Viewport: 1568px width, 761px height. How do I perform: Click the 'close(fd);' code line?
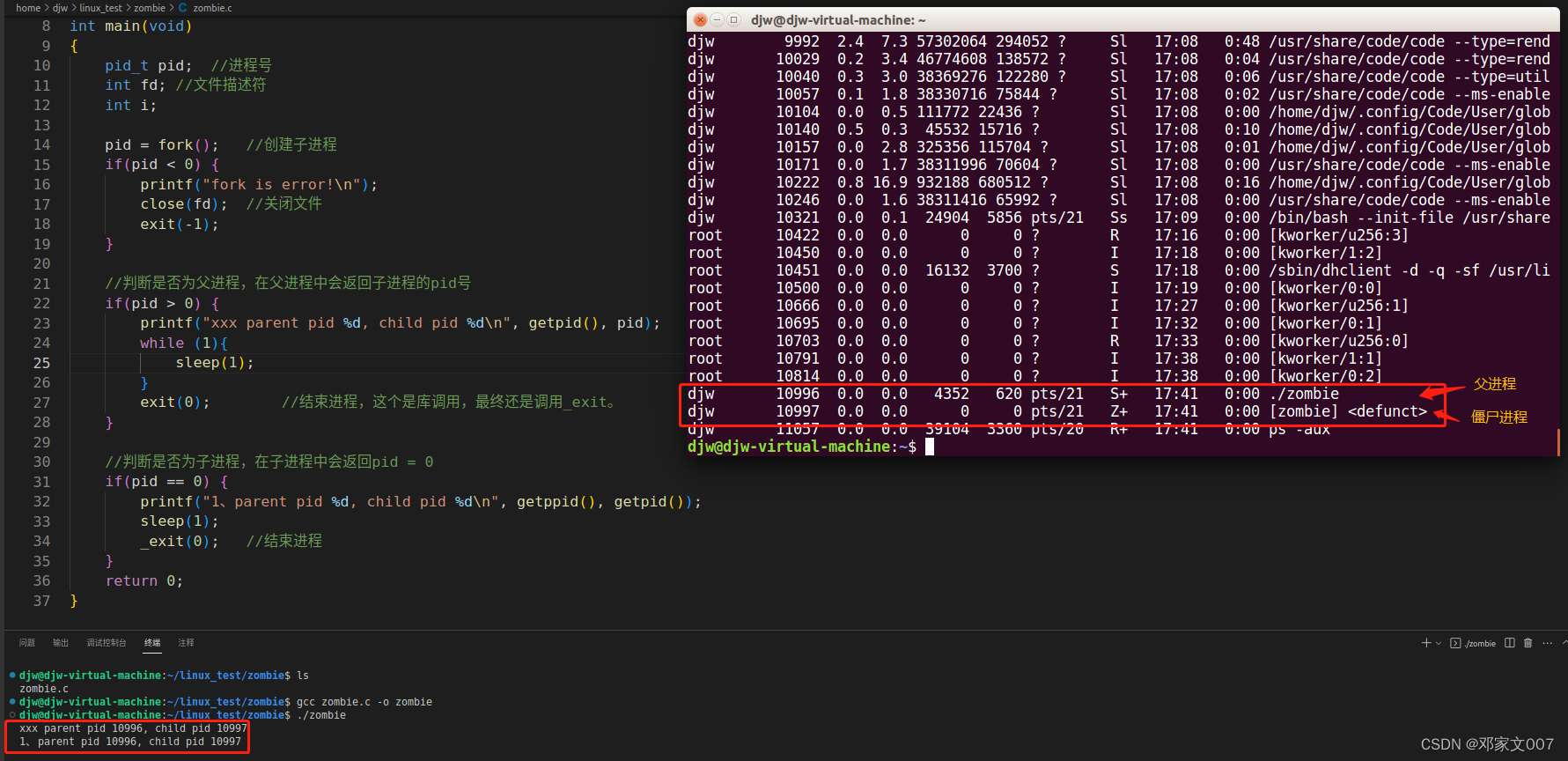[184, 204]
